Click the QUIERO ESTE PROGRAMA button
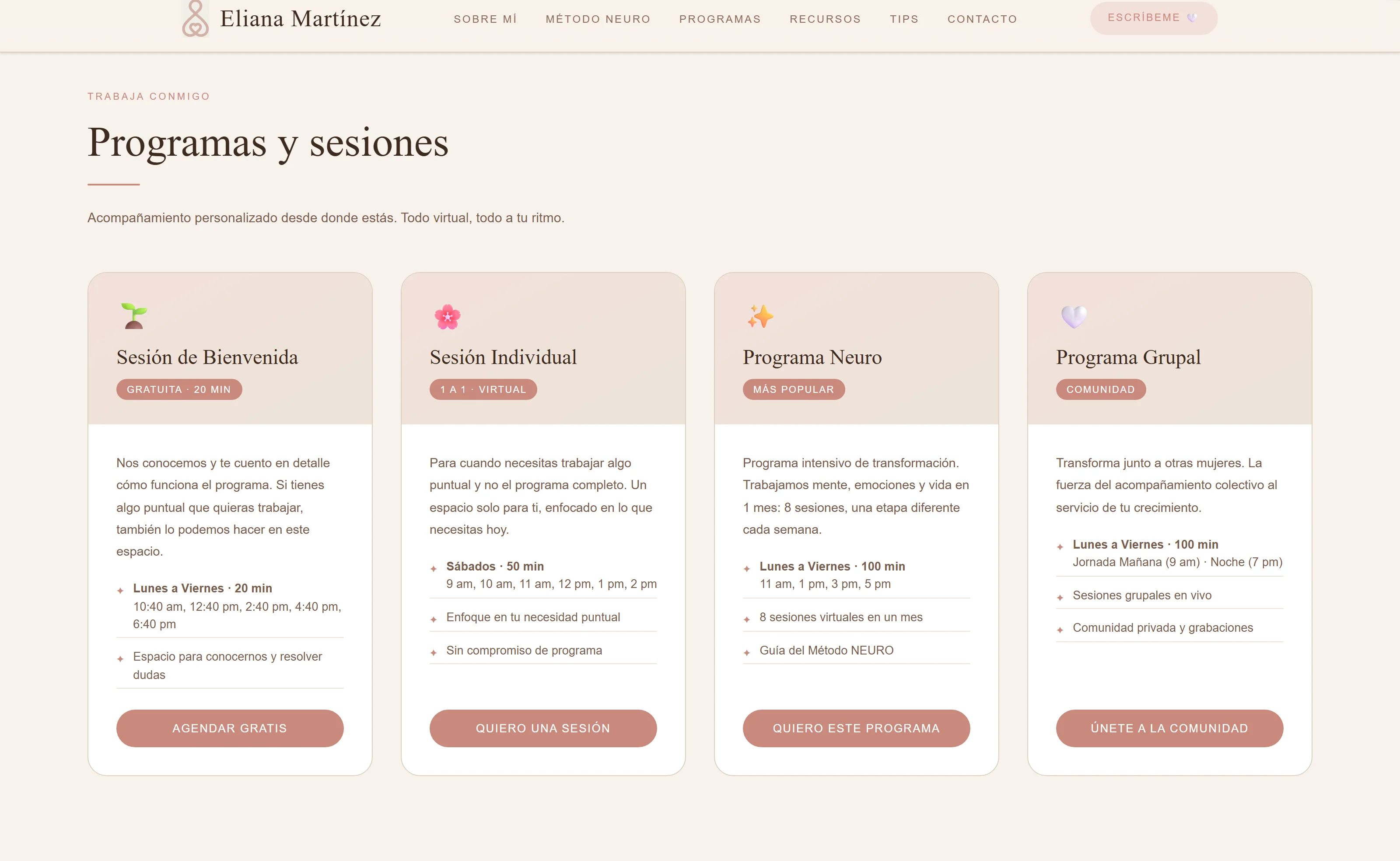The image size is (1400, 861). (856, 728)
